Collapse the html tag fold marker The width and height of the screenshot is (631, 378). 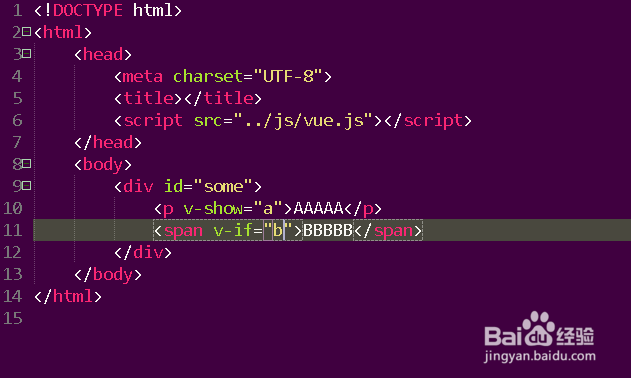pyautogui.click(x=27, y=31)
